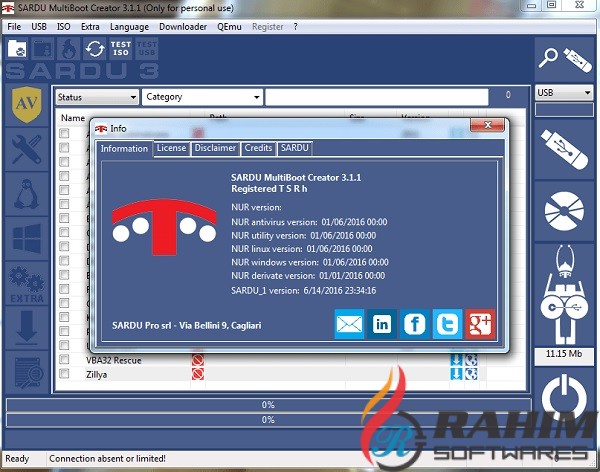600x472 pixels.
Task: Click the Create ISO disc icon
Action: click(x=565, y=211)
